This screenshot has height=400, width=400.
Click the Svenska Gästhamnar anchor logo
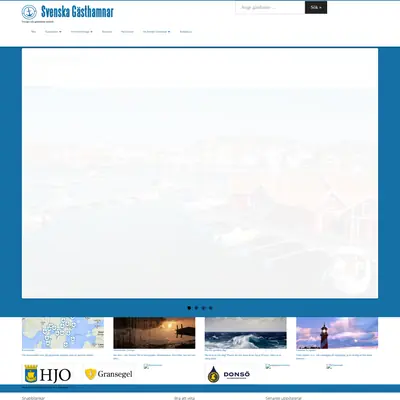click(x=29, y=12)
